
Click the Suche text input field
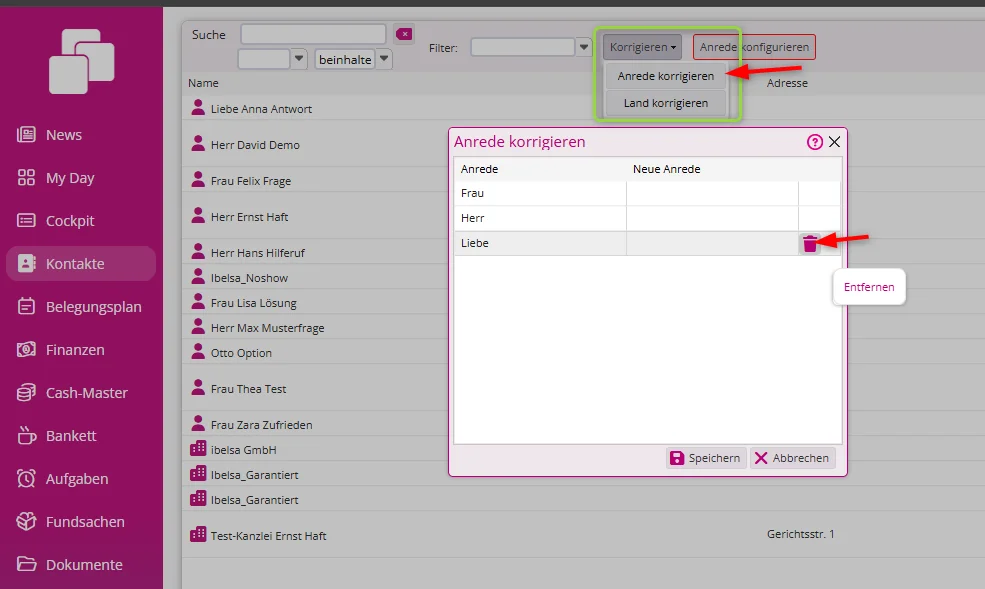pos(313,34)
